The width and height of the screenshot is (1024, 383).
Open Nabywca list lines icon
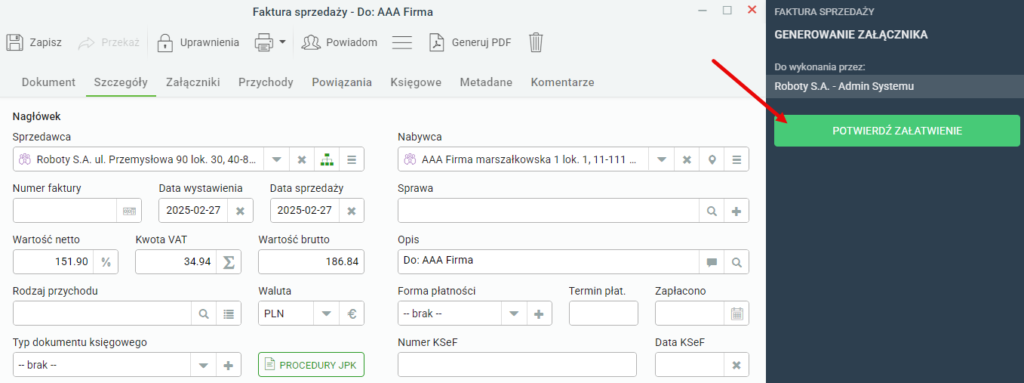pyautogui.click(x=737, y=159)
